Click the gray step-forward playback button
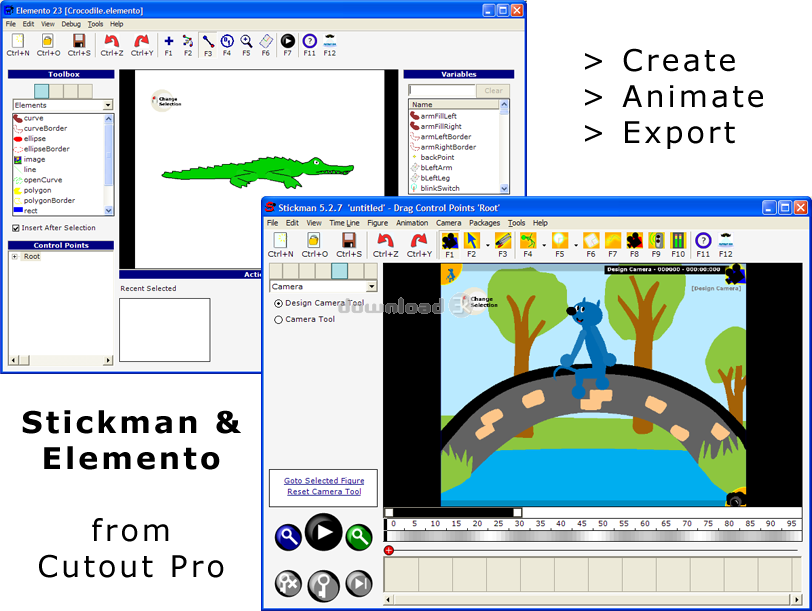The width and height of the screenshot is (812, 611). click(359, 584)
